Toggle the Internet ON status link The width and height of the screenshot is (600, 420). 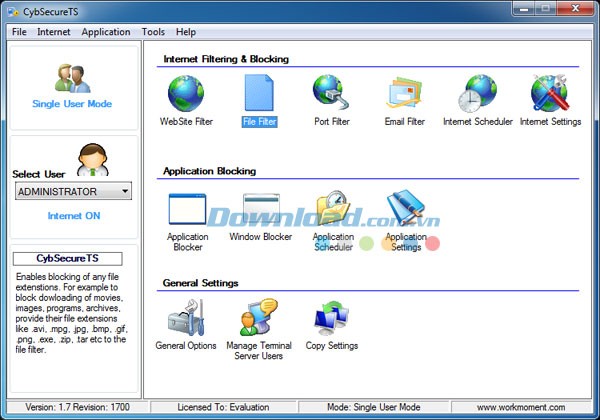click(x=74, y=215)
